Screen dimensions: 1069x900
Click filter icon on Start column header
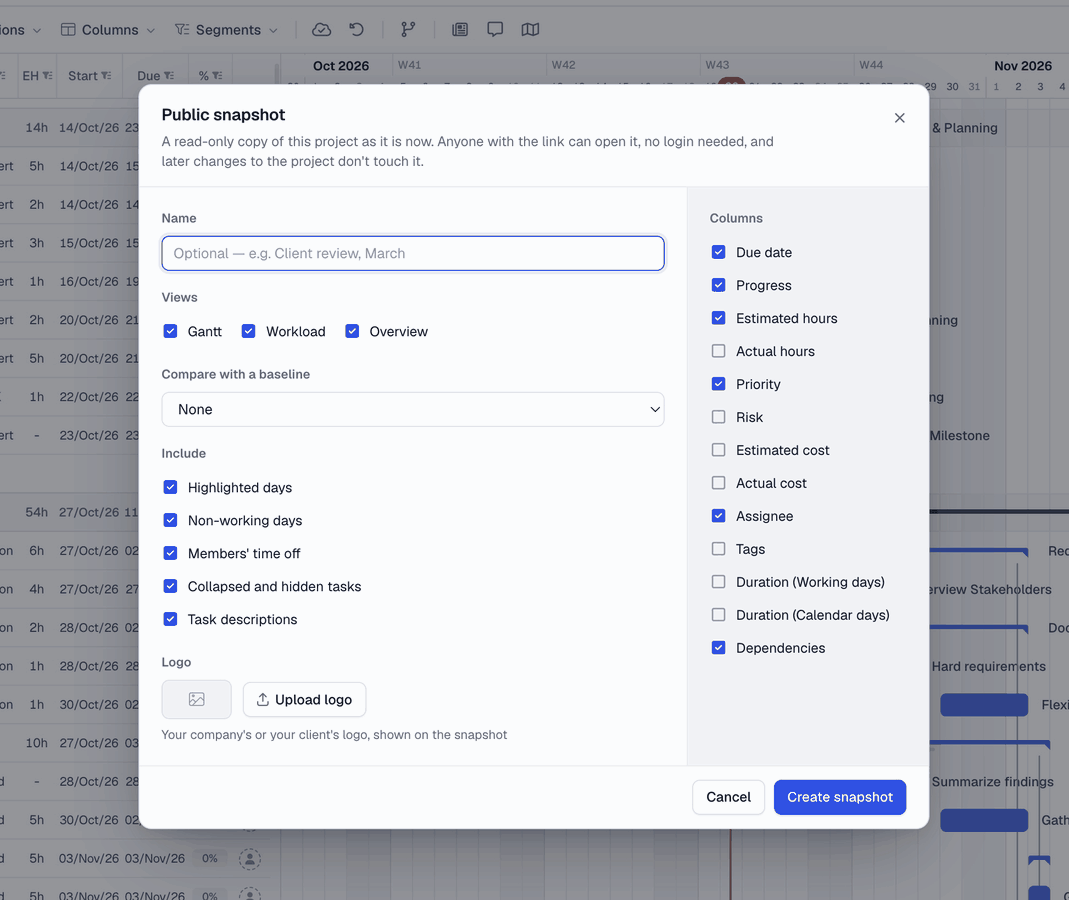[x=106, y=76]
